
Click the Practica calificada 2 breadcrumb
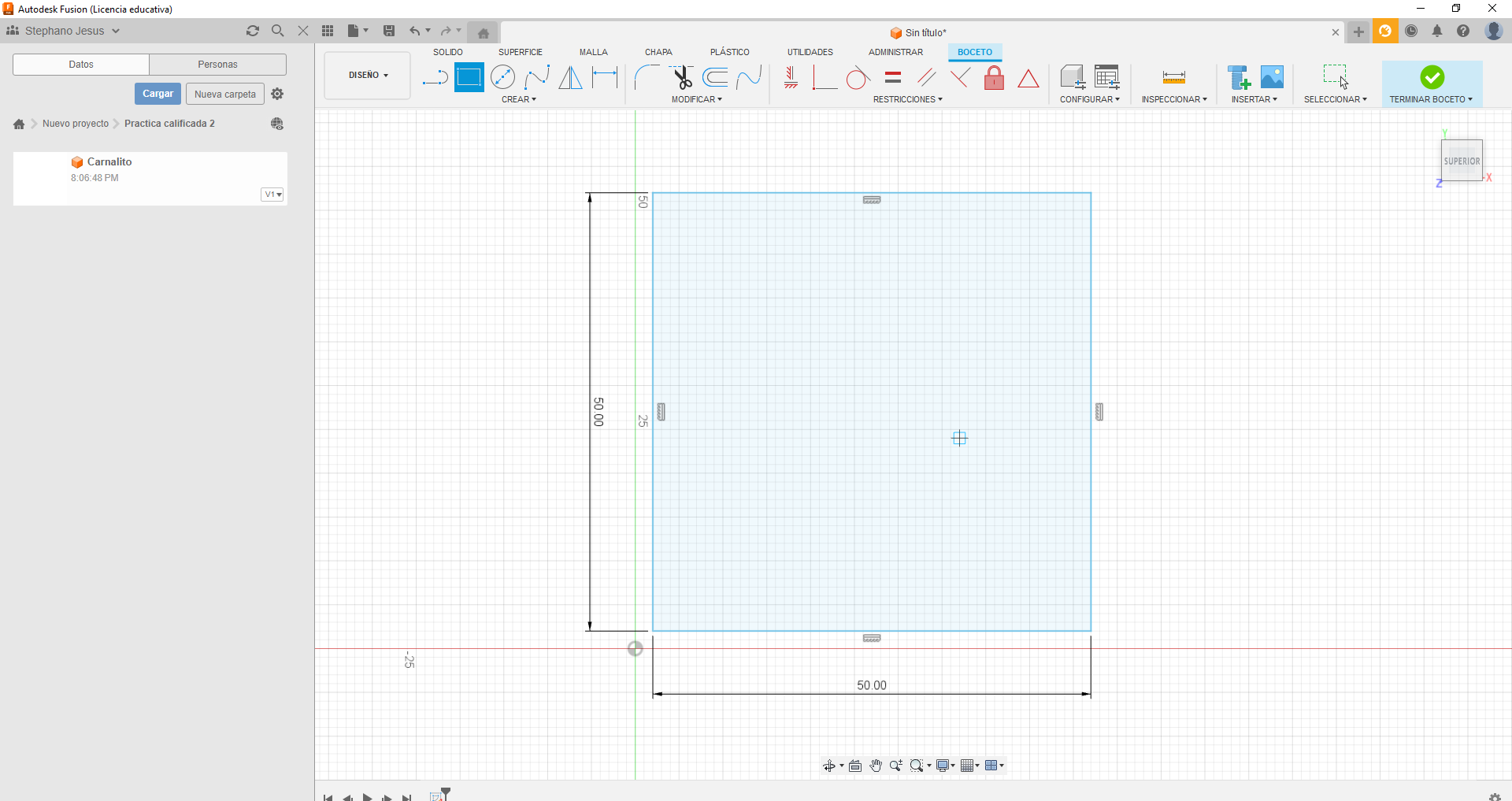coord(169,124)
